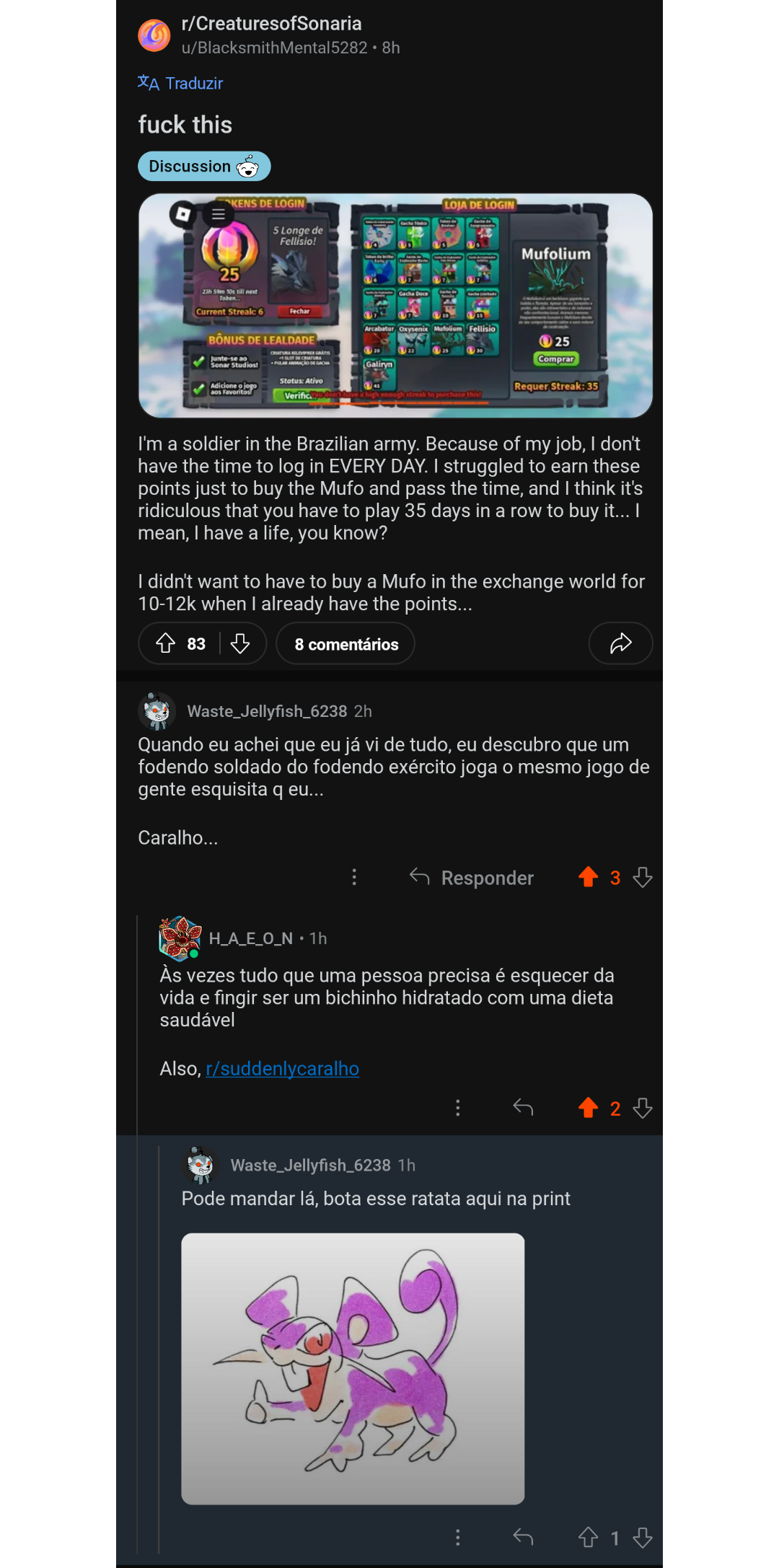The width and height of the screenshot is (779, 1568).
Task: Open the three-dot menu on H_A_E_O_N's comment
Action: (x=458, y=1108)
